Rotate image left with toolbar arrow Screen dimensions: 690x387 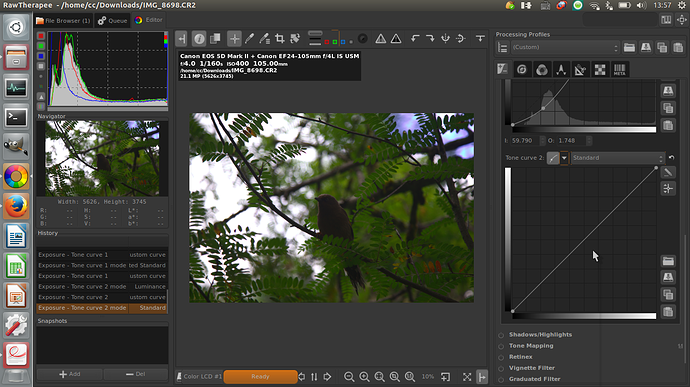[415, 39]
